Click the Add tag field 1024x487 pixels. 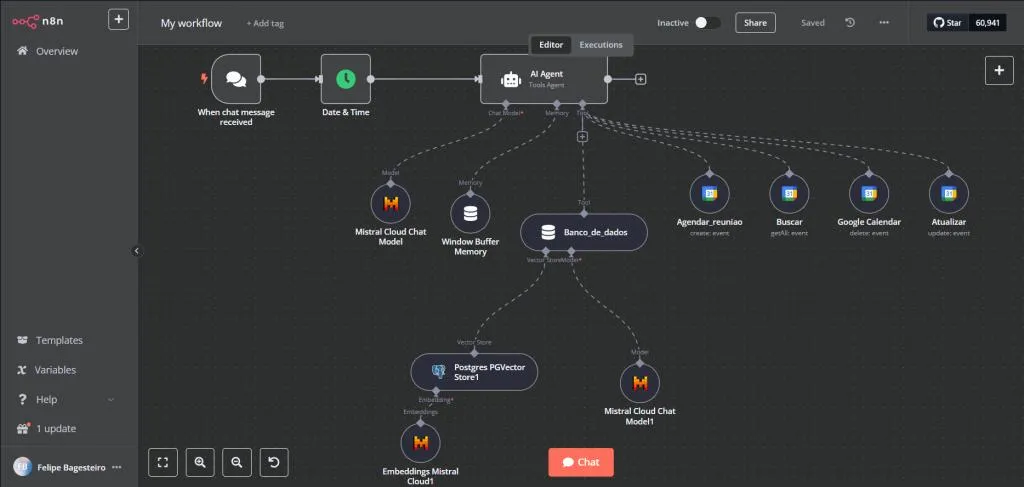click(265, 23)
